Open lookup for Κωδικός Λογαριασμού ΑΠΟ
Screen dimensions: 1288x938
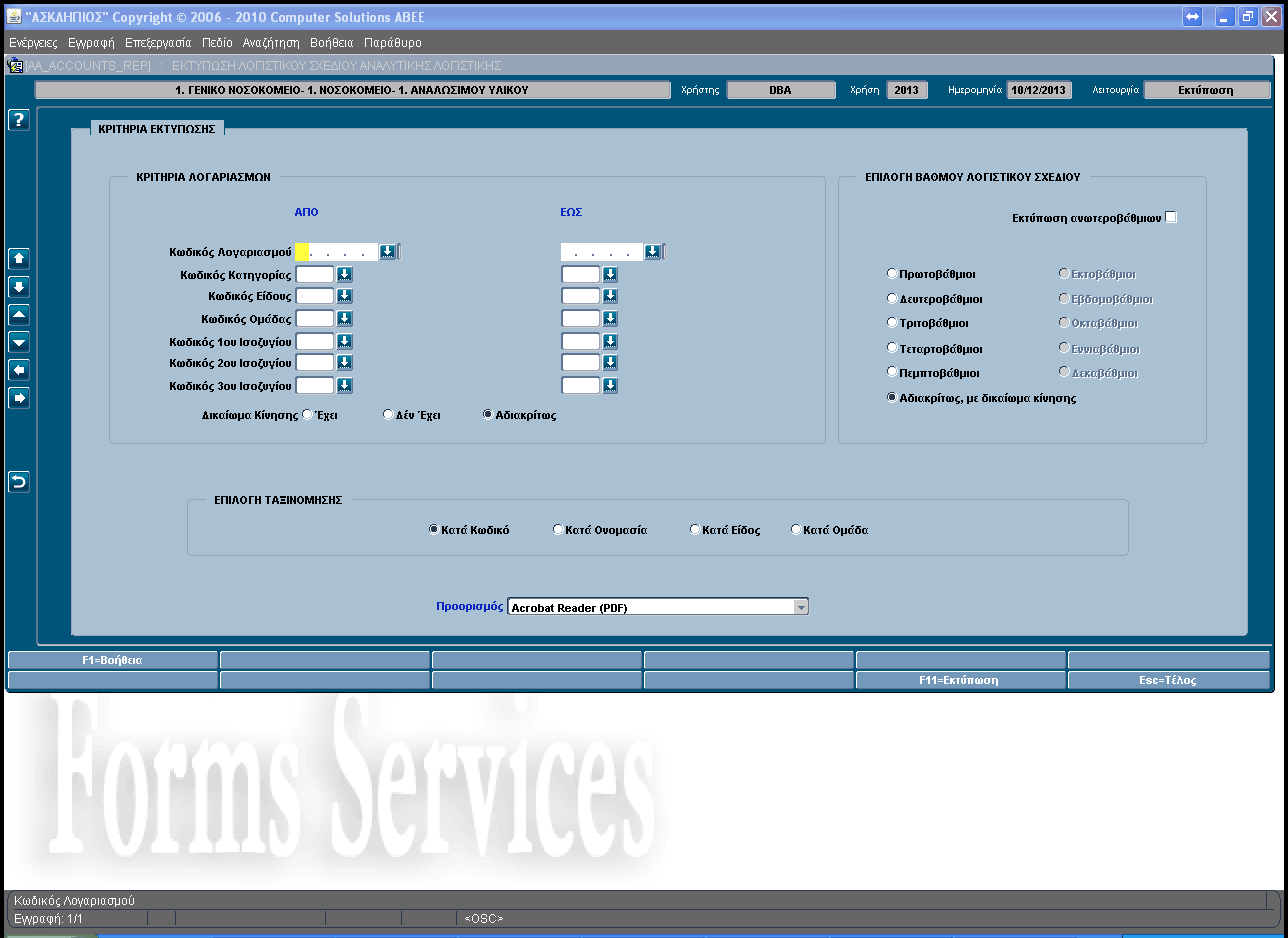[x=388, y=252]
